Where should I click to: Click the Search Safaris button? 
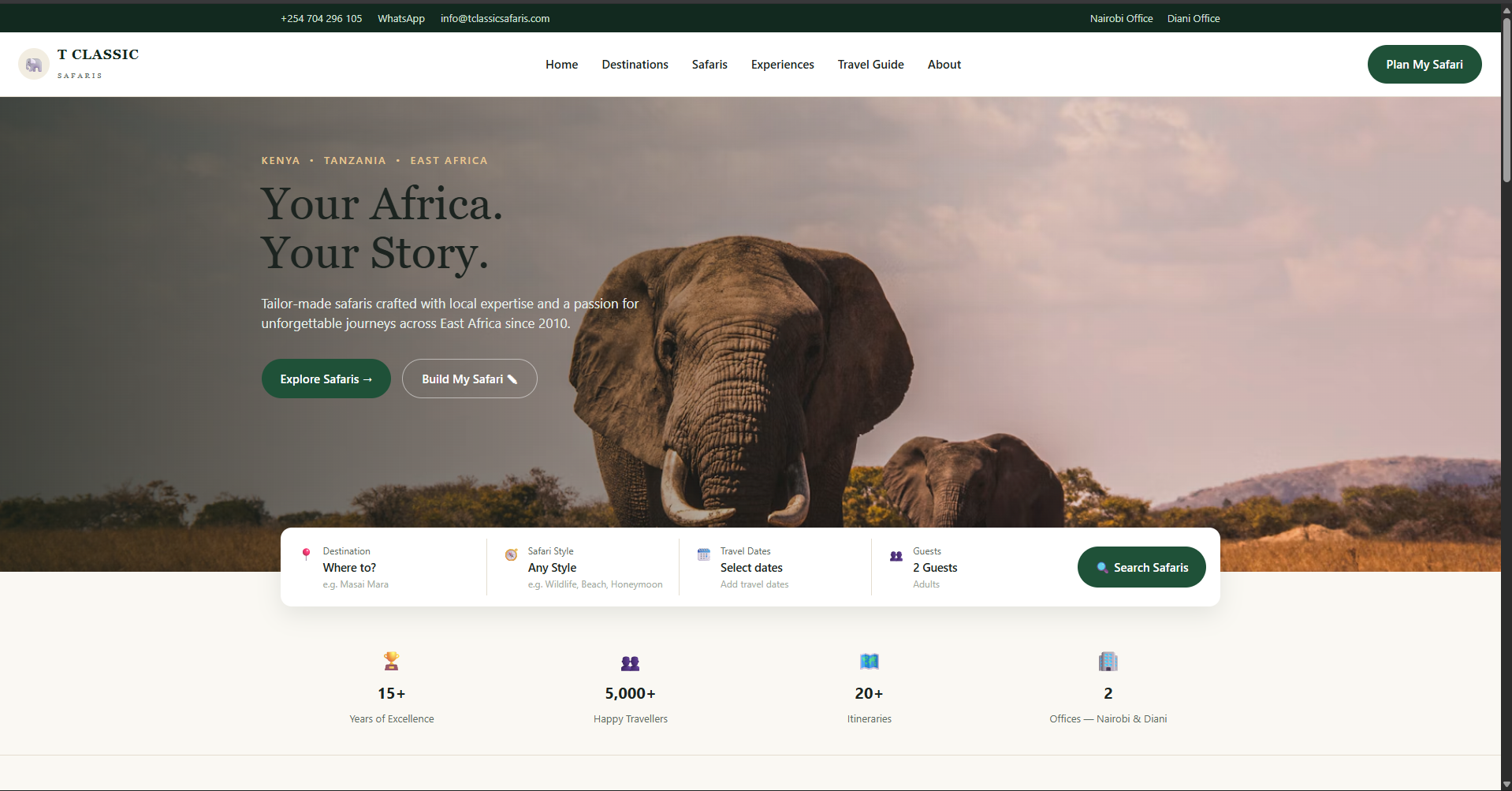tap(1141, 567)
